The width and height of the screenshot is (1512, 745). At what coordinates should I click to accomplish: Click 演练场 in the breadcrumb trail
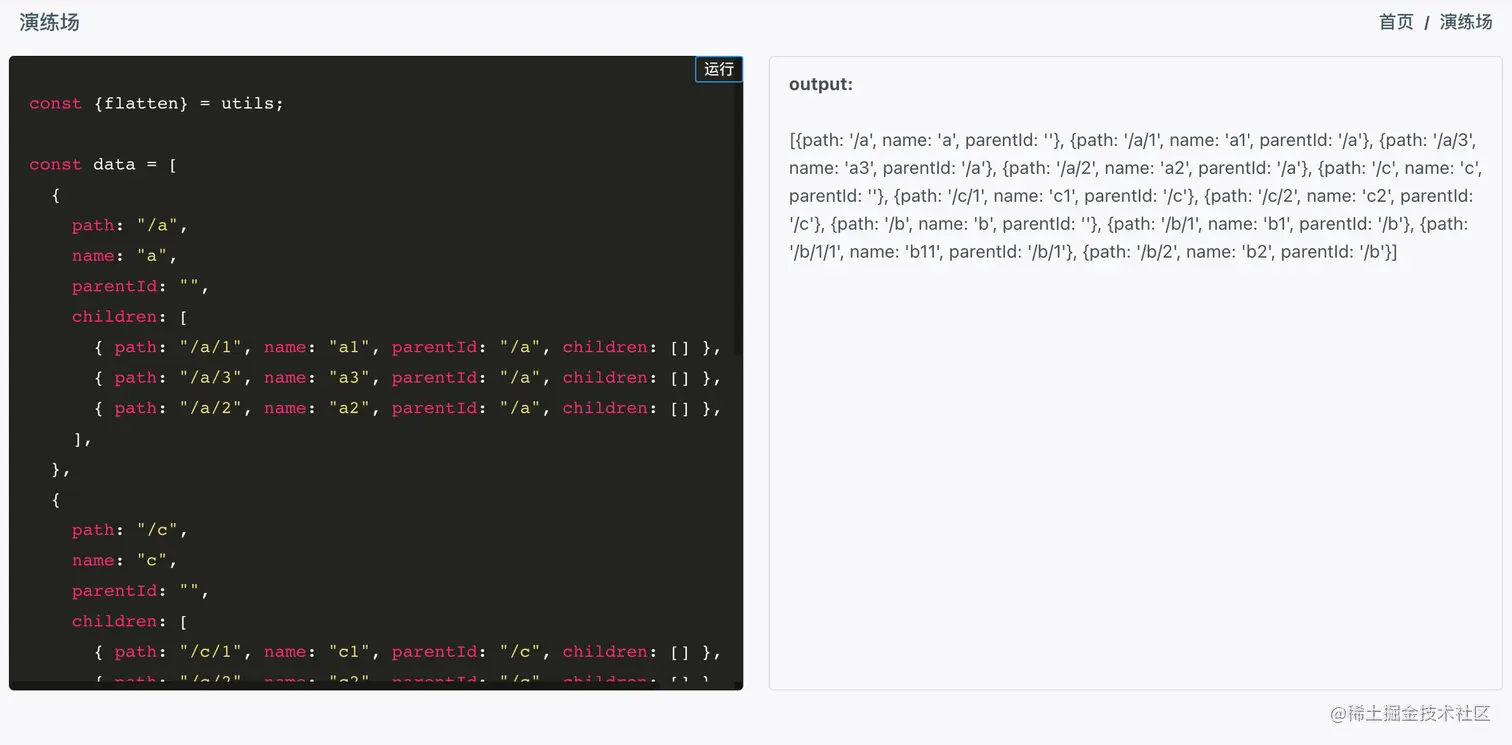[x=1465, y=22]
